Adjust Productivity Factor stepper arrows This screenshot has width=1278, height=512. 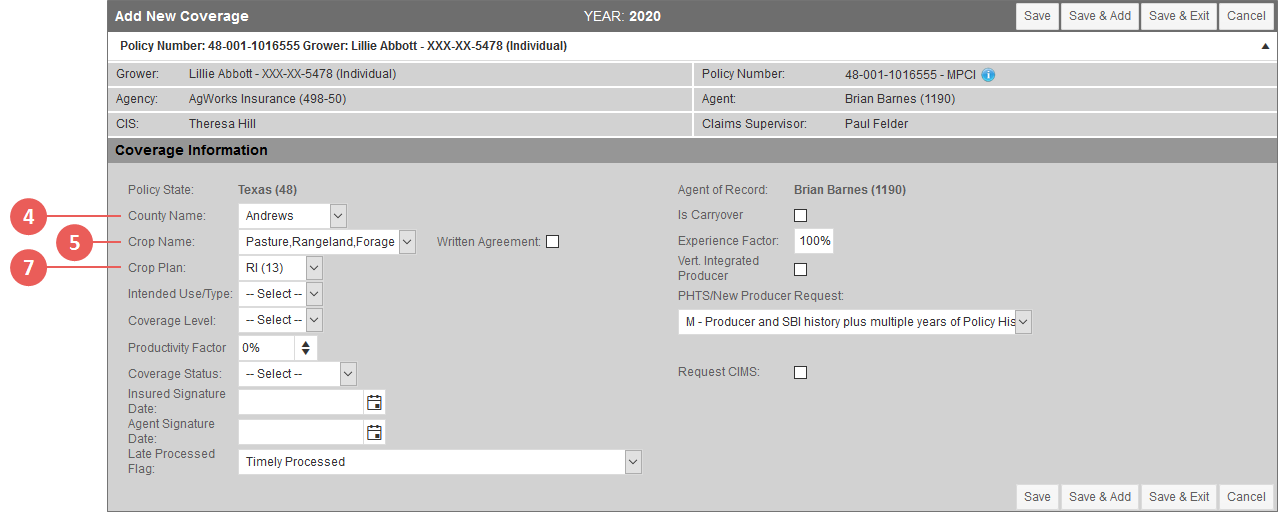coord(305,348)
